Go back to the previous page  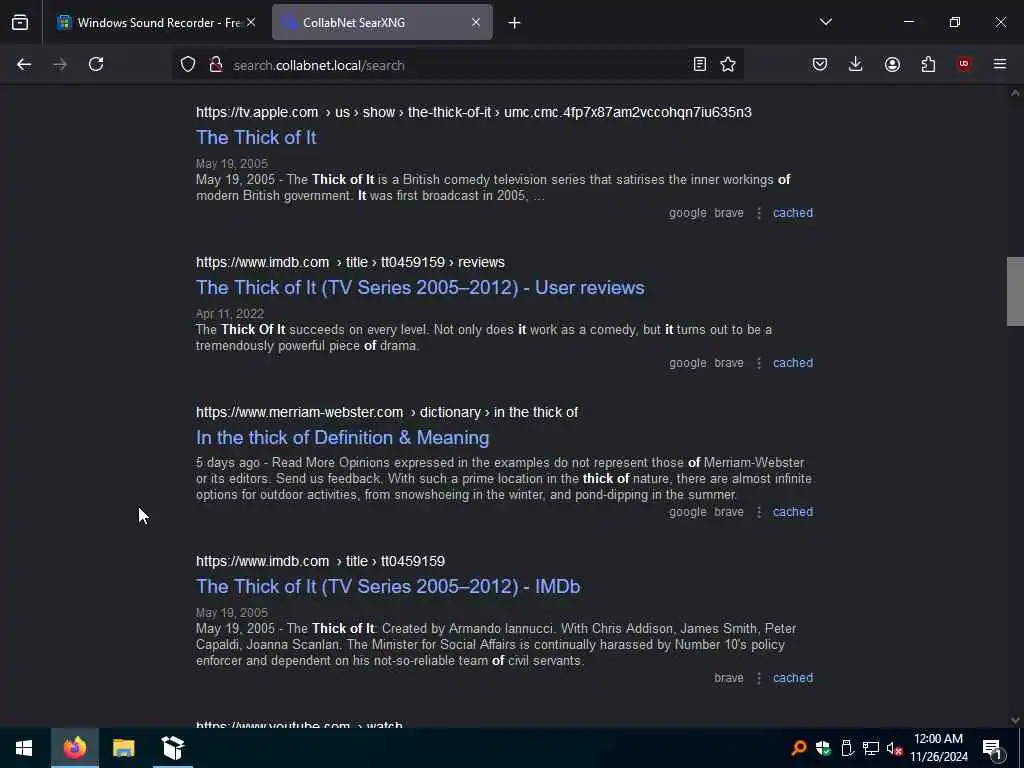(x=24, y=64)
